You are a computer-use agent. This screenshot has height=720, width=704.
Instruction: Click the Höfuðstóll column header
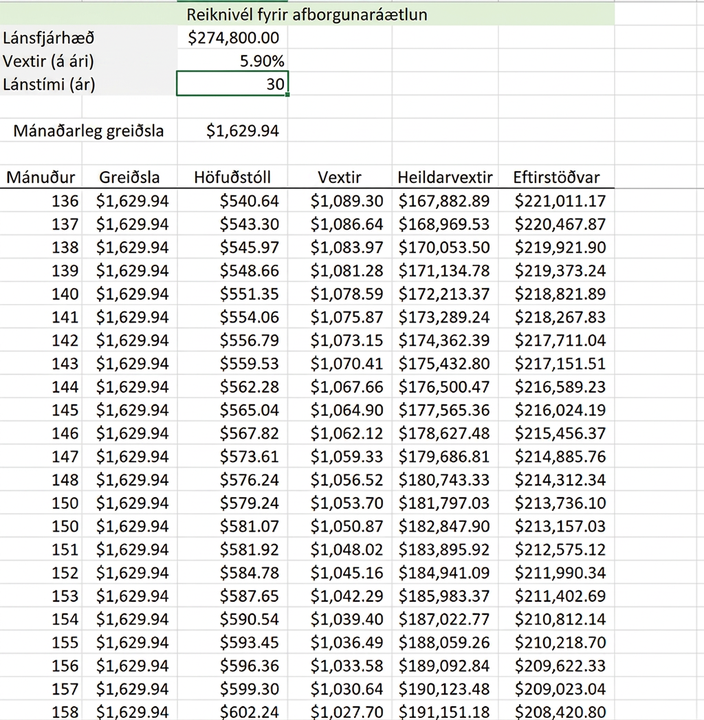pos(233,177)
